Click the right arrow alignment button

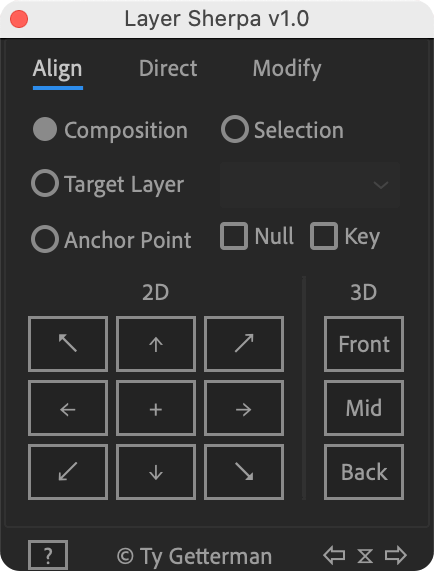pyautogui.click(x=244, y=408)
